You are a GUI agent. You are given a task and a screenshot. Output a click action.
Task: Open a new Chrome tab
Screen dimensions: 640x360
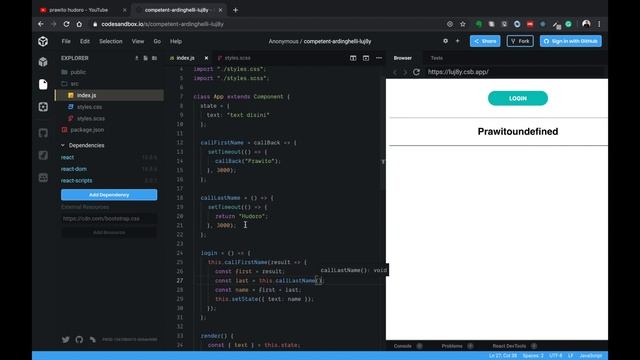236,10
